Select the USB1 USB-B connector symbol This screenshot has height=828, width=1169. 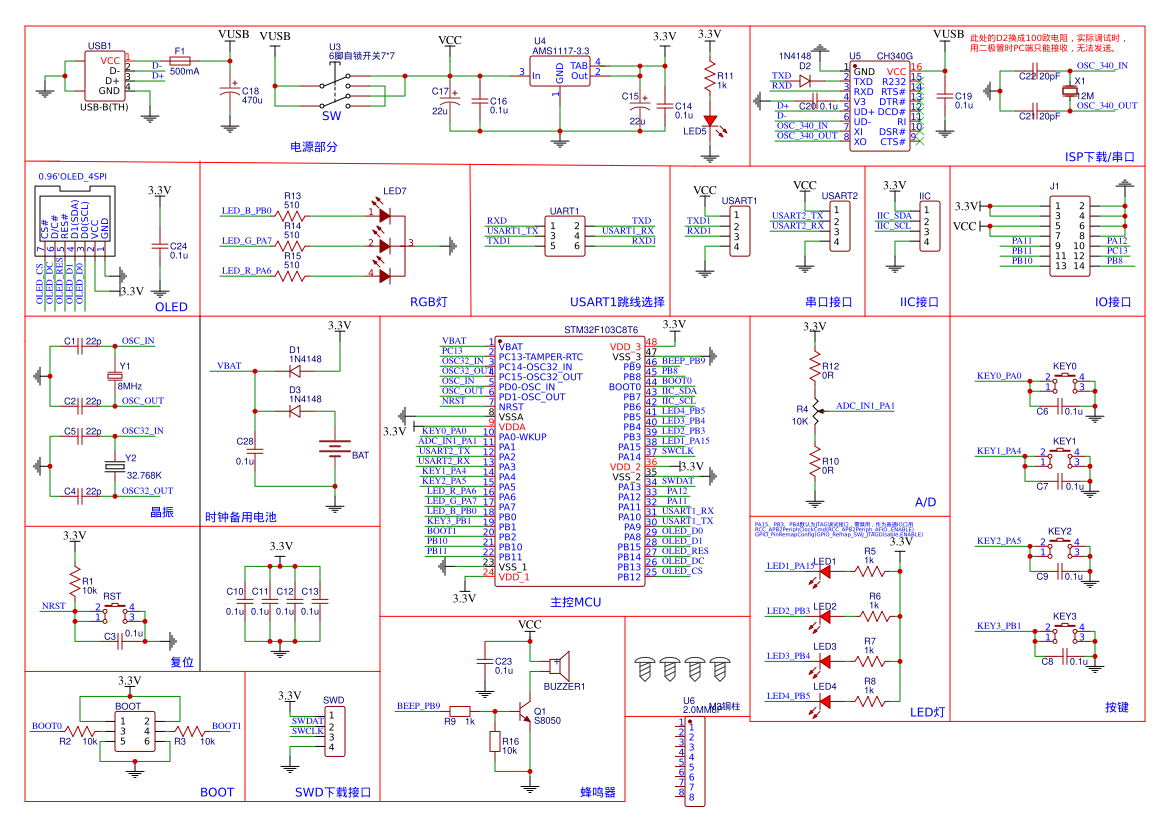point(105,77)
